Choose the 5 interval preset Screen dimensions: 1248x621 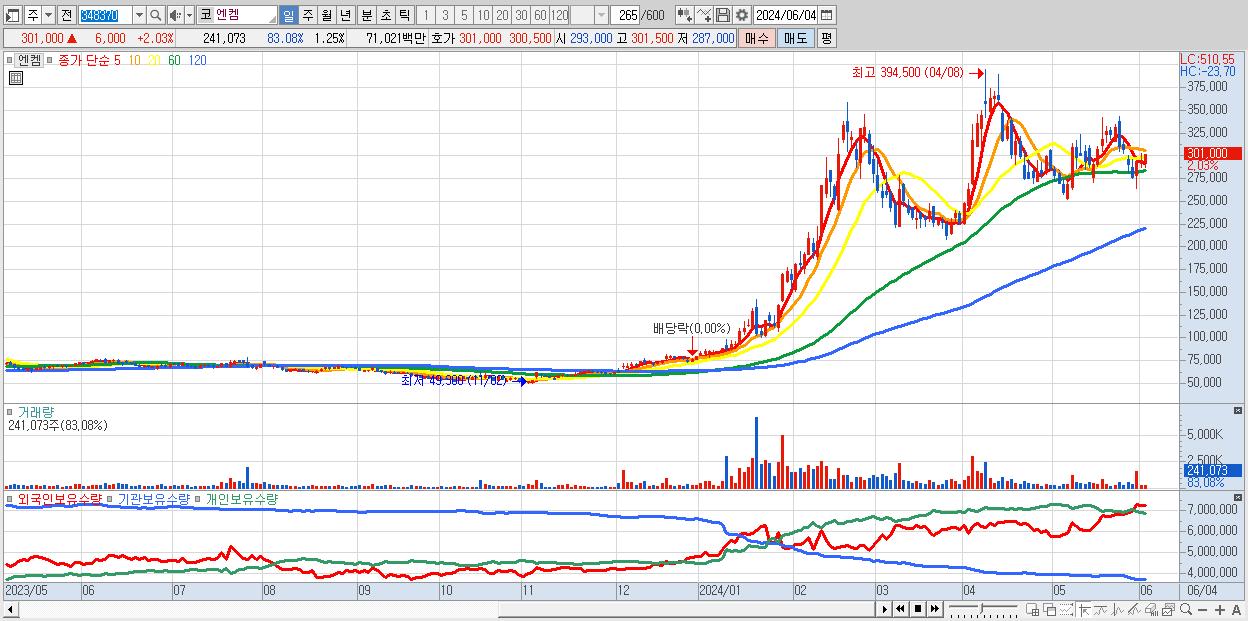464,15
